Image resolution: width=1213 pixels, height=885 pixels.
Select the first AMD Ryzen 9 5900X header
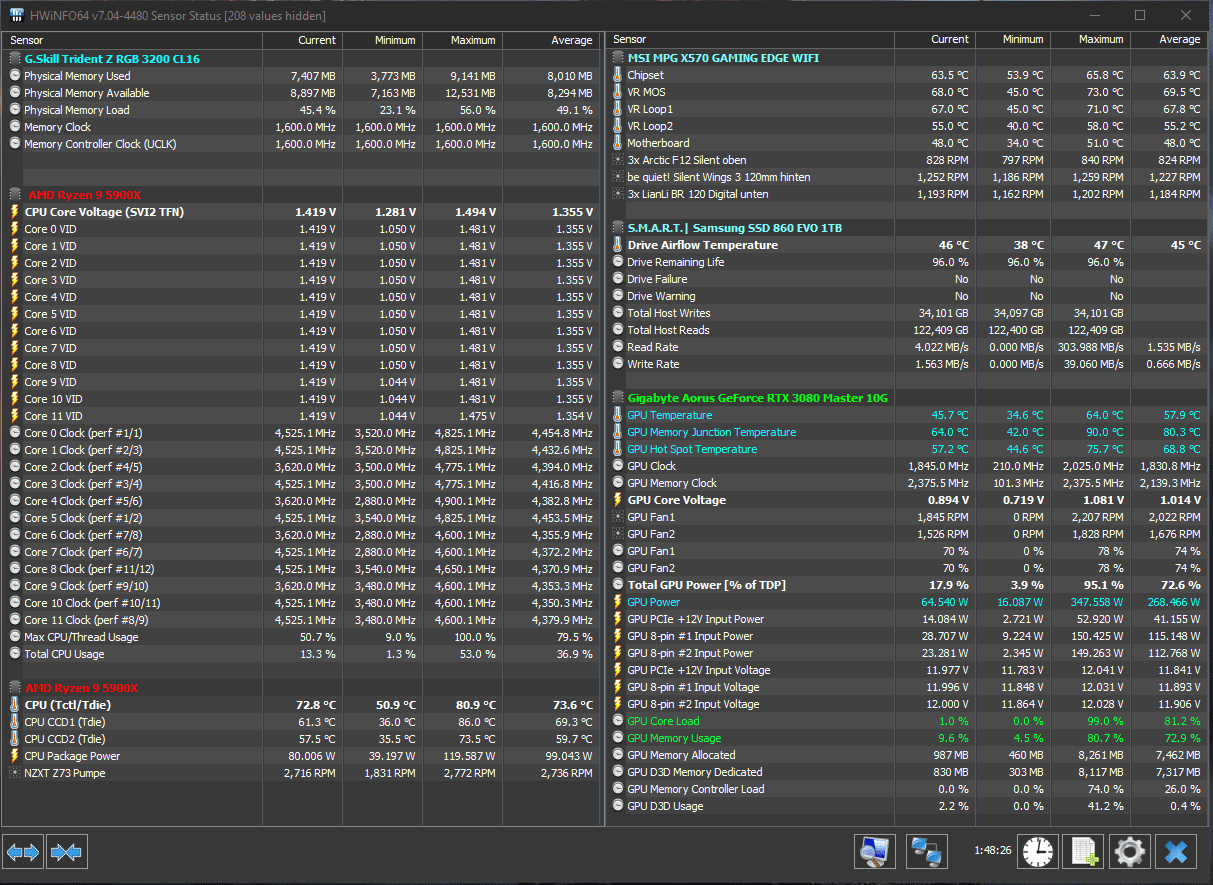(301, 195)
